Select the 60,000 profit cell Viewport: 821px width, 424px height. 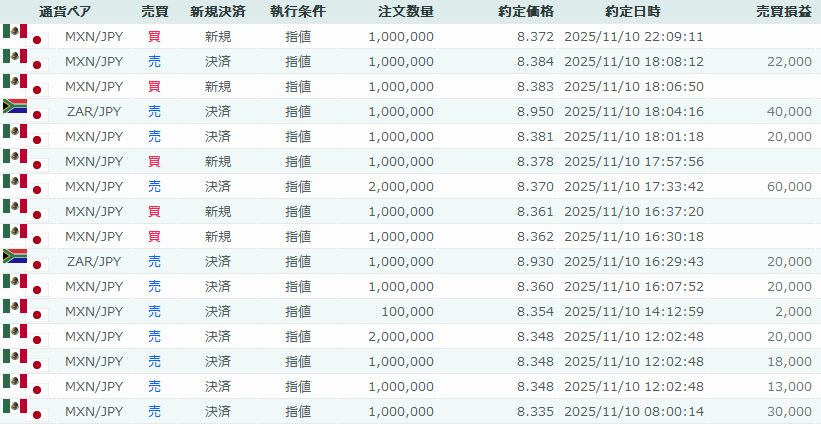click(789, 187)
